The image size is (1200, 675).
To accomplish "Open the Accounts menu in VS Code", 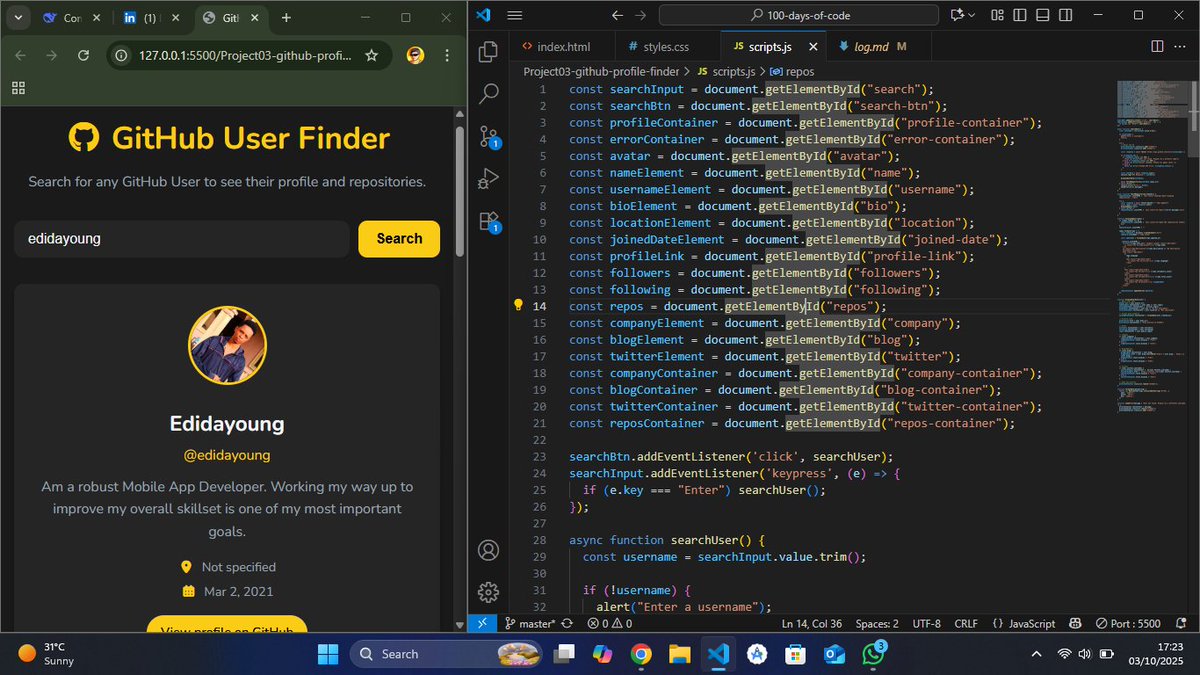I will [x=488, y=549].
